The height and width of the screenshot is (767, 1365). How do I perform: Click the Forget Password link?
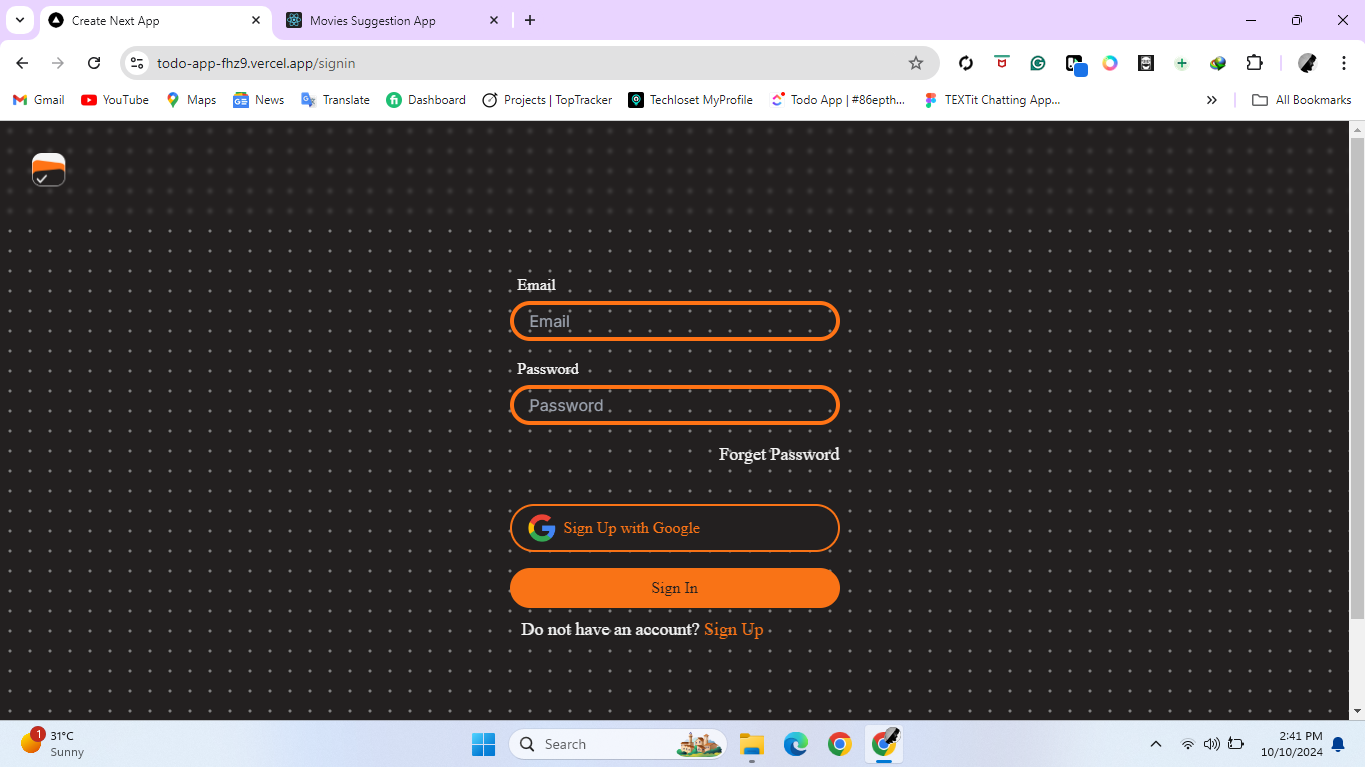click(x=778, y=454)
